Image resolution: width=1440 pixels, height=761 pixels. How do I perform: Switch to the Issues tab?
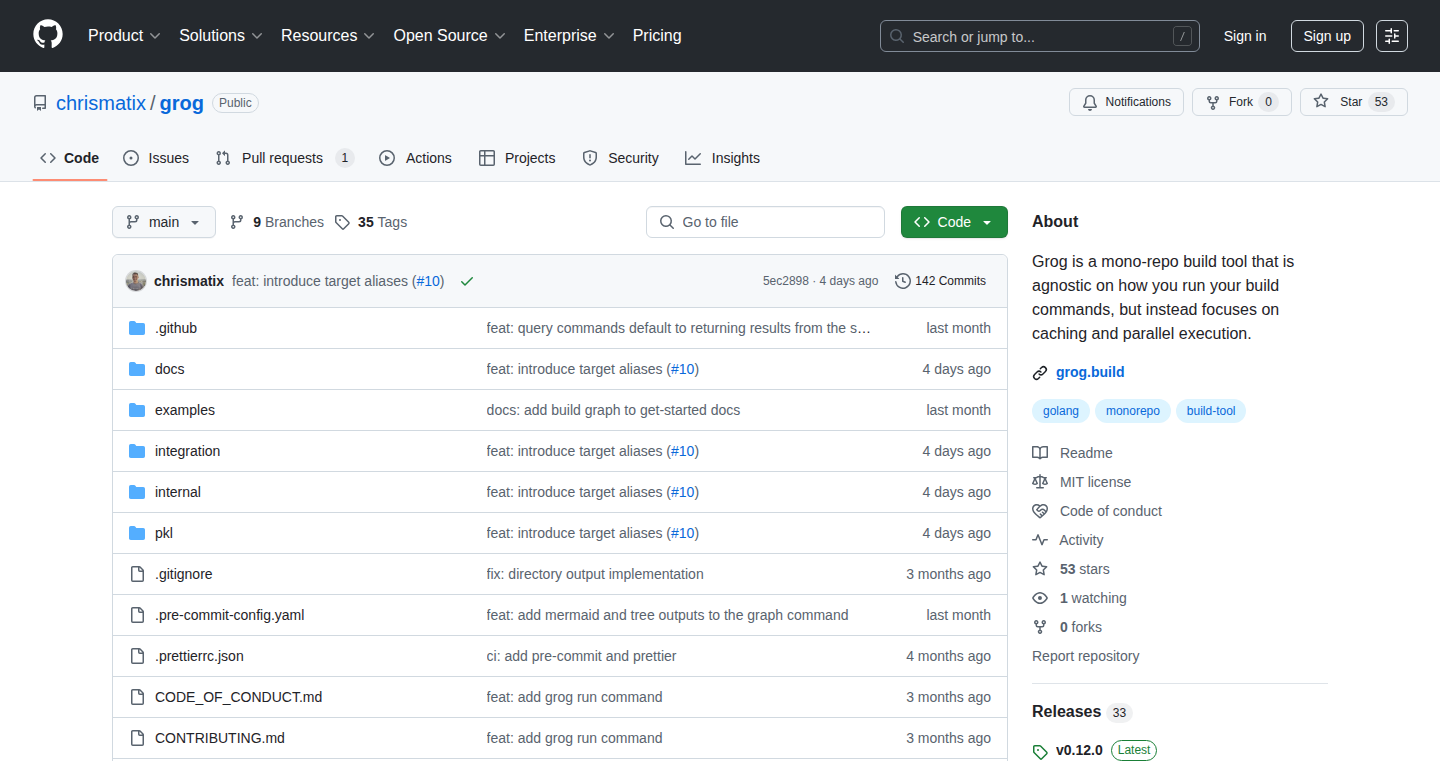156,158
